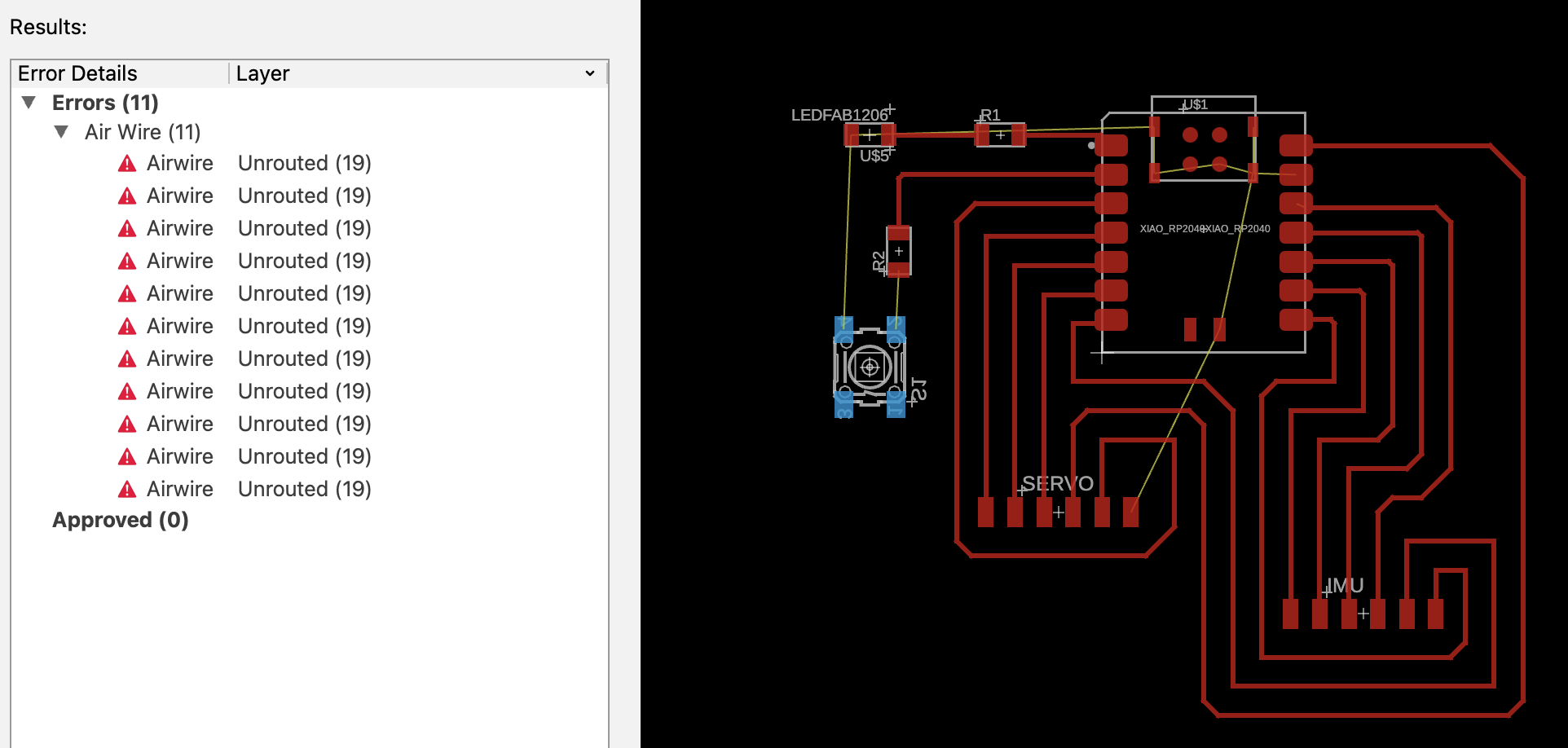Click the last Airwire warning triangle icon
The width and height of the screenshot is (1568, 748).
(x=127, y=490)
